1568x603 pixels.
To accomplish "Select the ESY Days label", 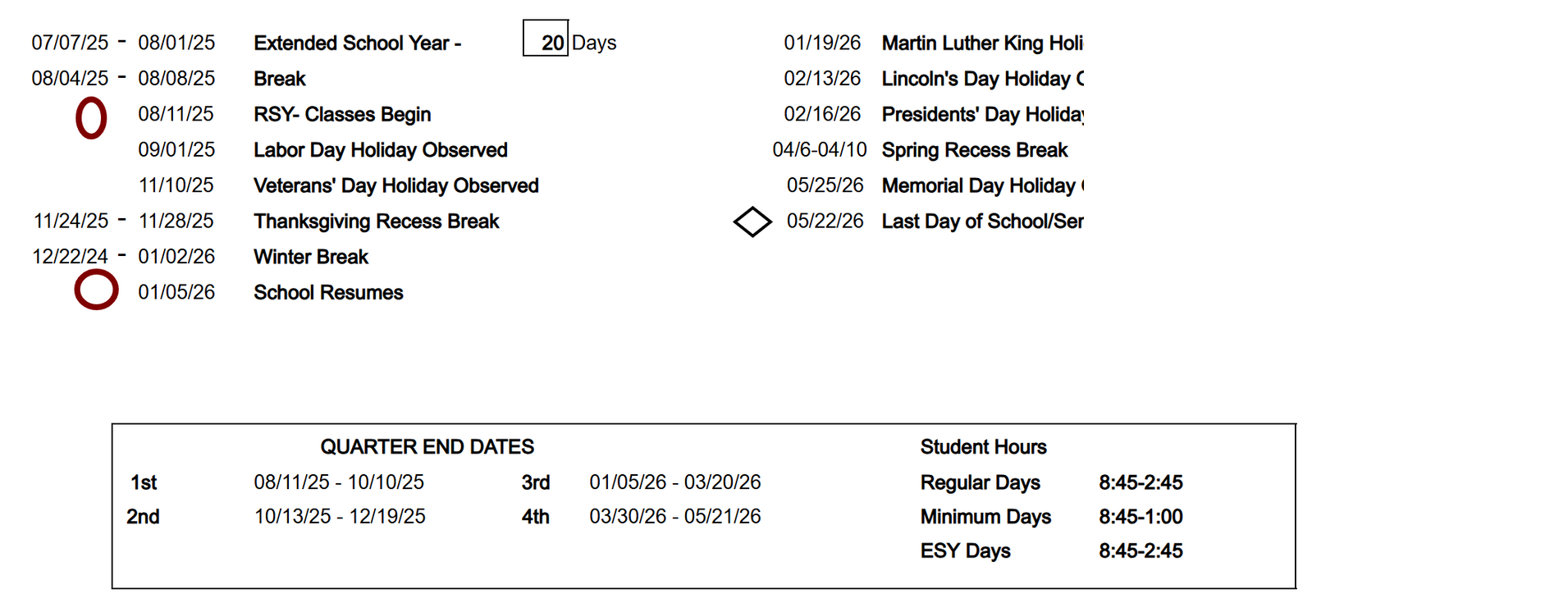I will point(965,551).
